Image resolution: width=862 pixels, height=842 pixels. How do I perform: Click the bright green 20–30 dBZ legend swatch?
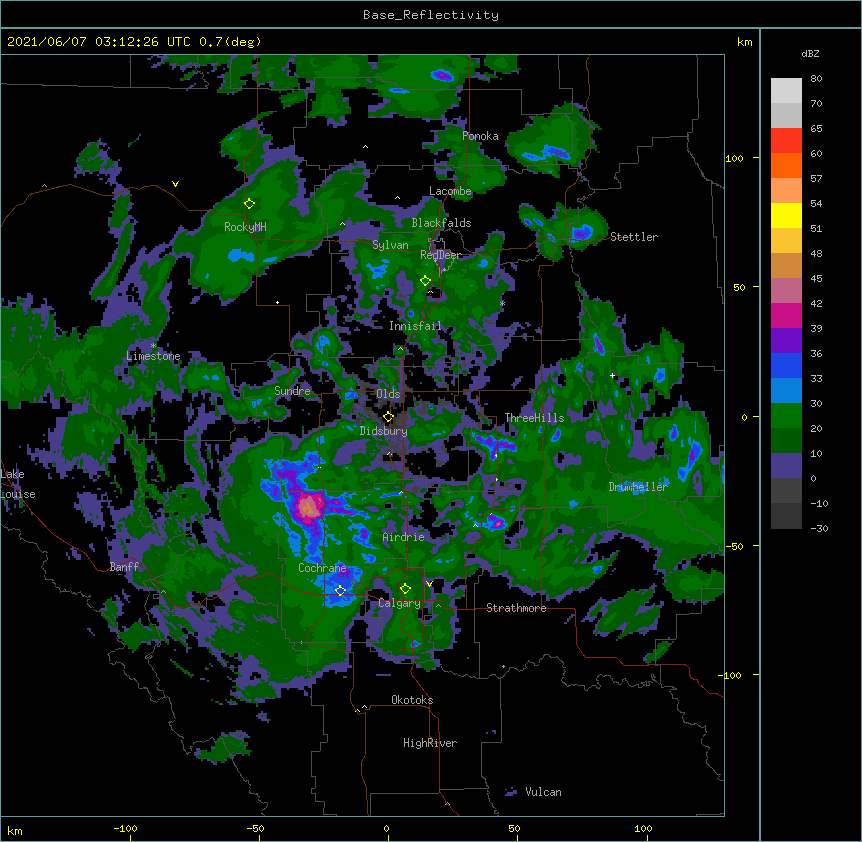click(786, 416)
